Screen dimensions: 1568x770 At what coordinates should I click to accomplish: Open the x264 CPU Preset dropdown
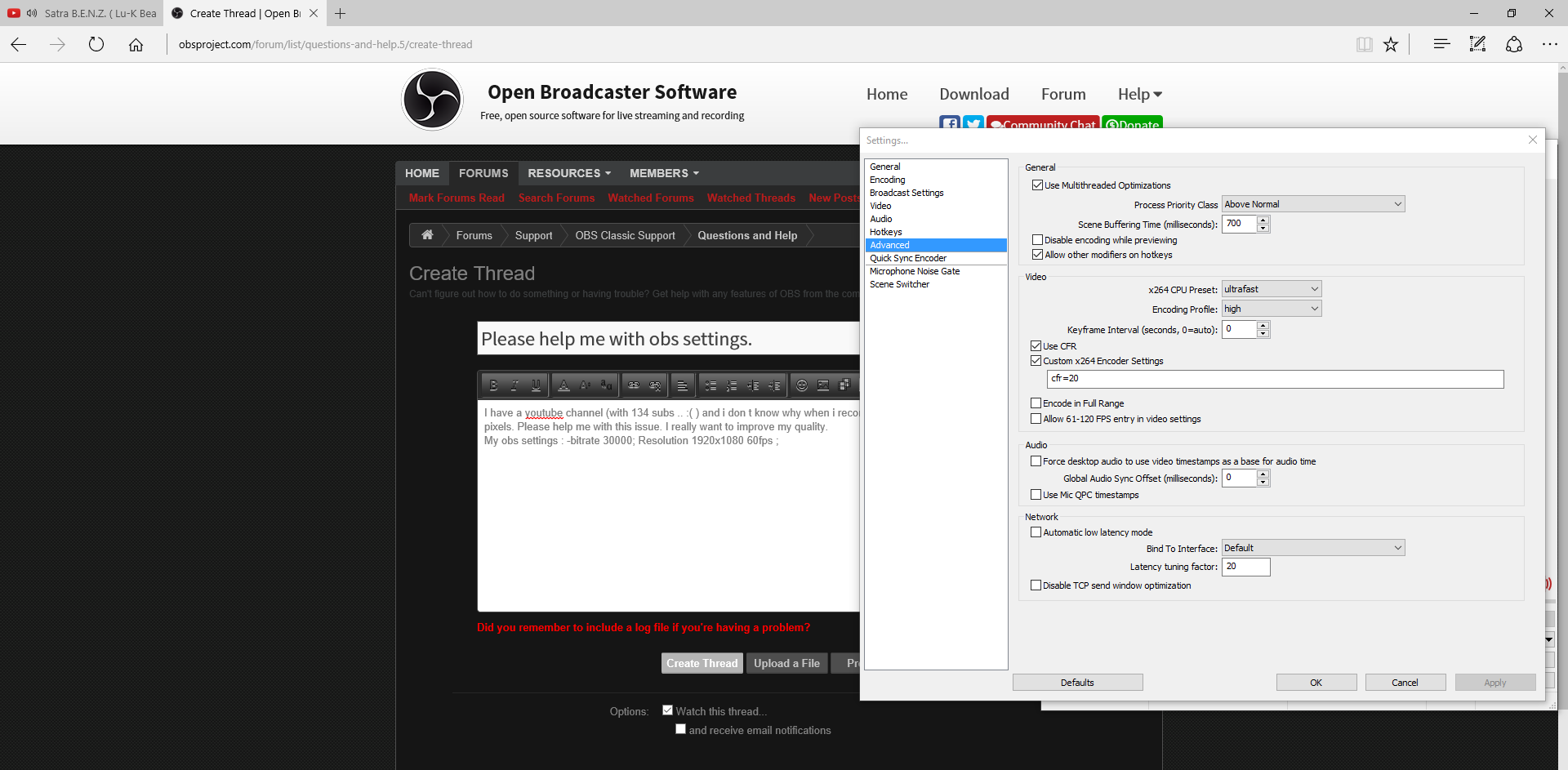[1272, 289]
